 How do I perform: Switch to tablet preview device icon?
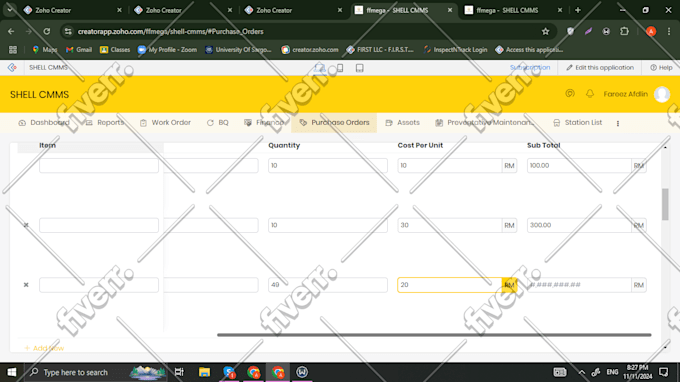(x=360, y=68)
